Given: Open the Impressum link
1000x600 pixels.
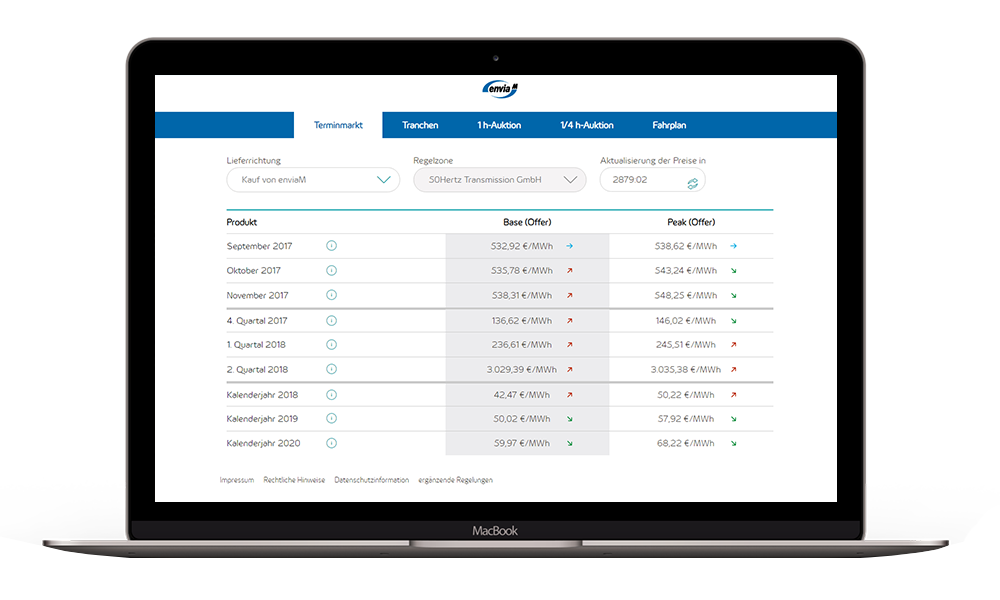Looking at the screenshot, I should point(237,480).
